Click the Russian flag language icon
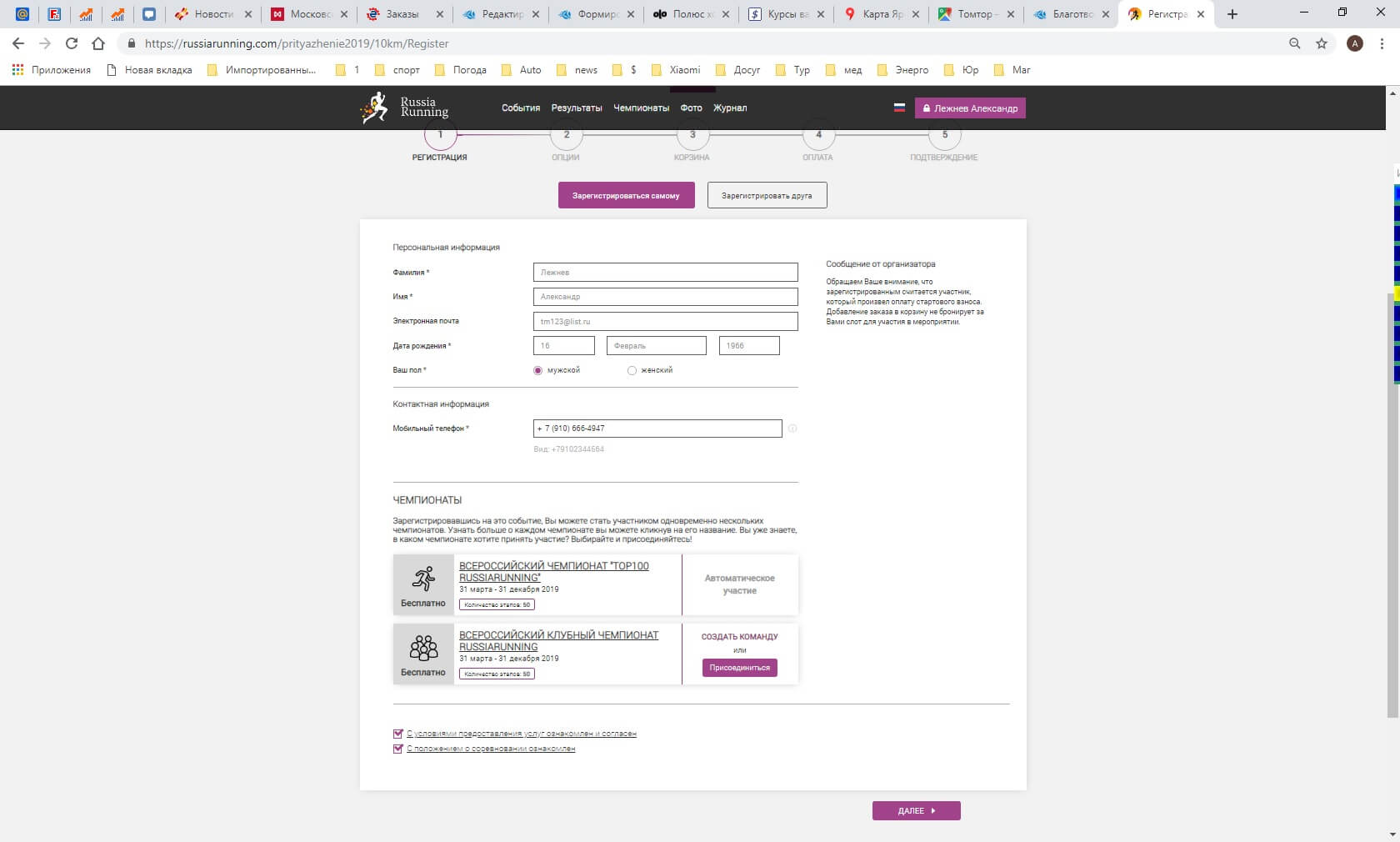Screen dimensions: 1400x842 point(899,108)
